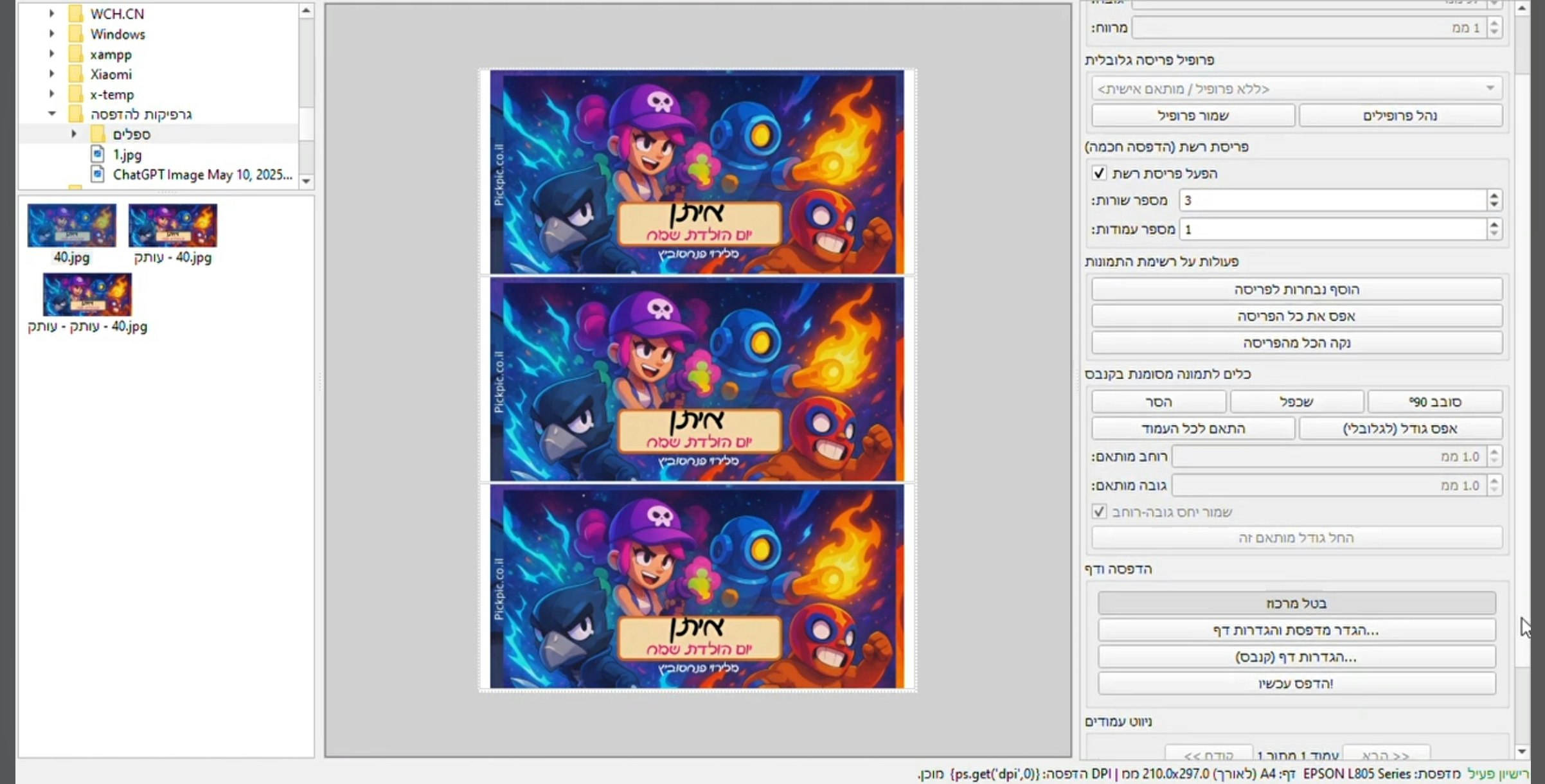Increase the מרווח spacing value

tap(1494, 22)
